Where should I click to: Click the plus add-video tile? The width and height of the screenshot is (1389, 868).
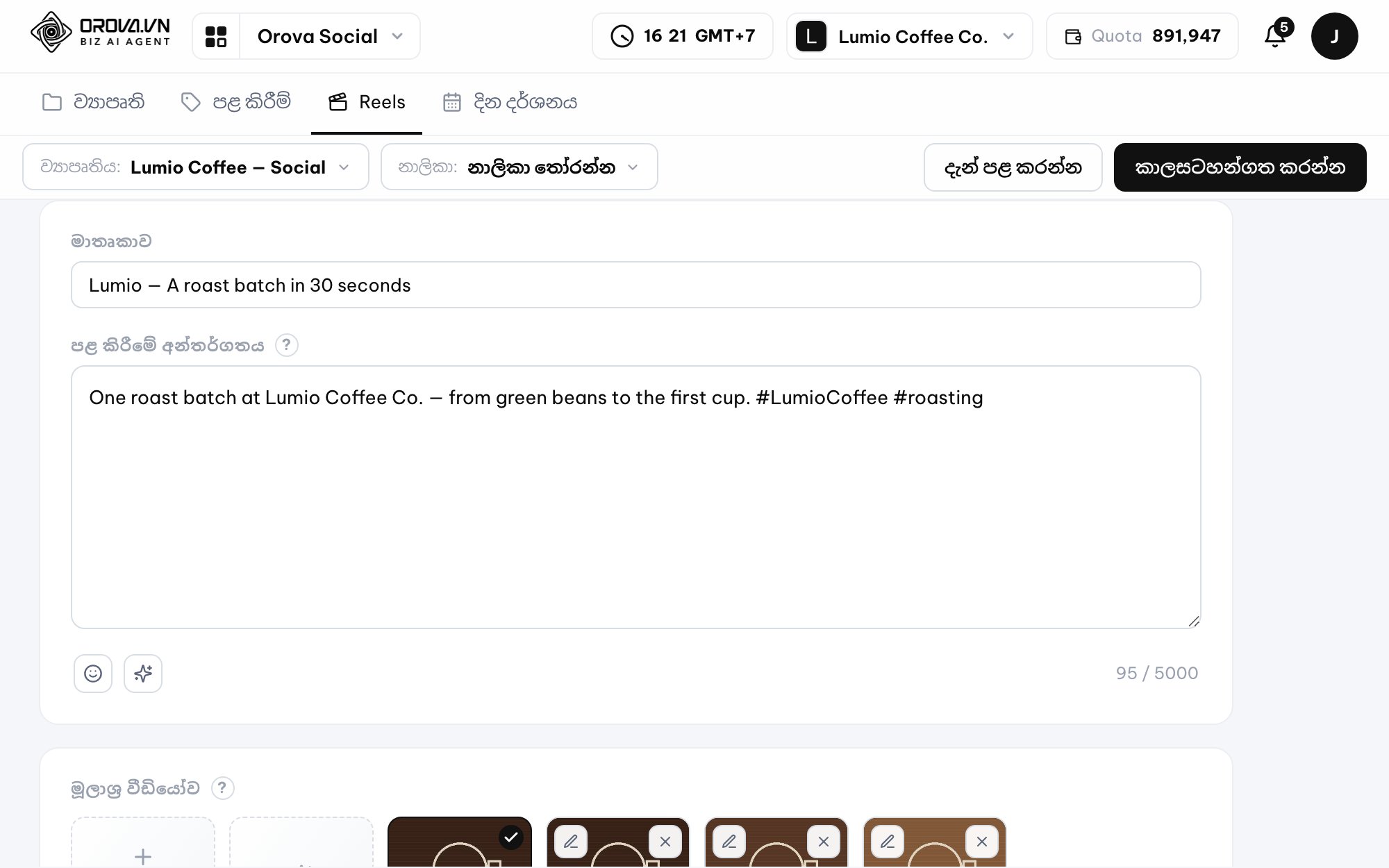(x=143, y=842)
